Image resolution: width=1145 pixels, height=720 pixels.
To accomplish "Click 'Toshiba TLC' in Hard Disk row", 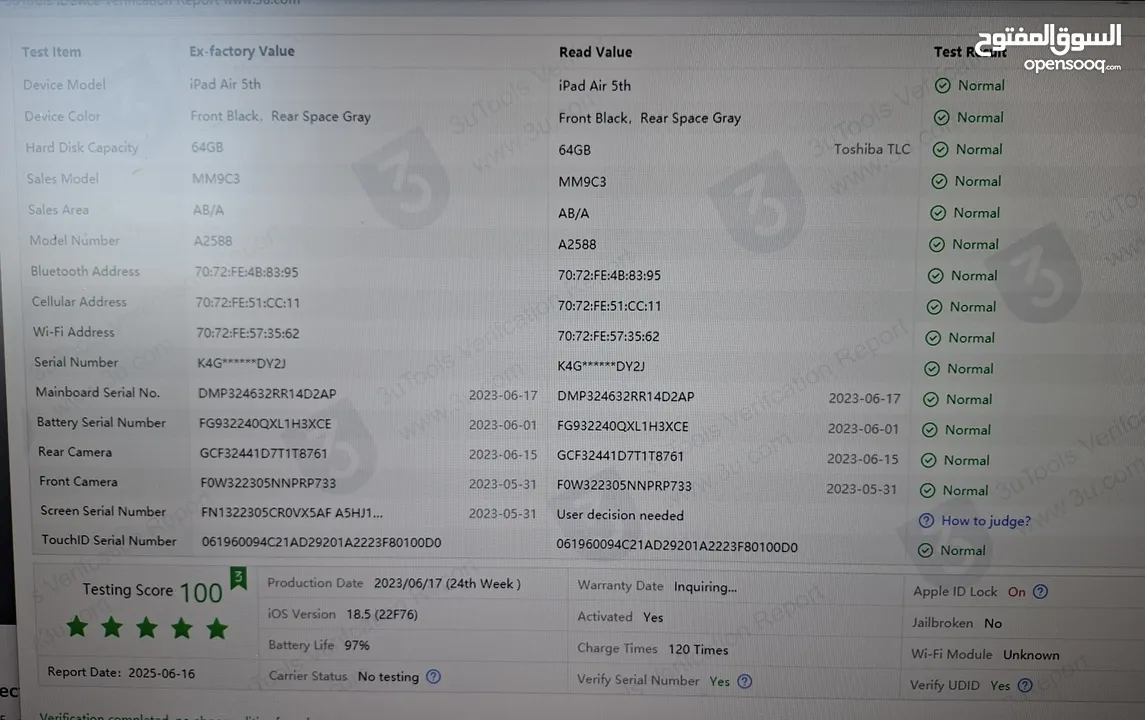I will 872,149.
